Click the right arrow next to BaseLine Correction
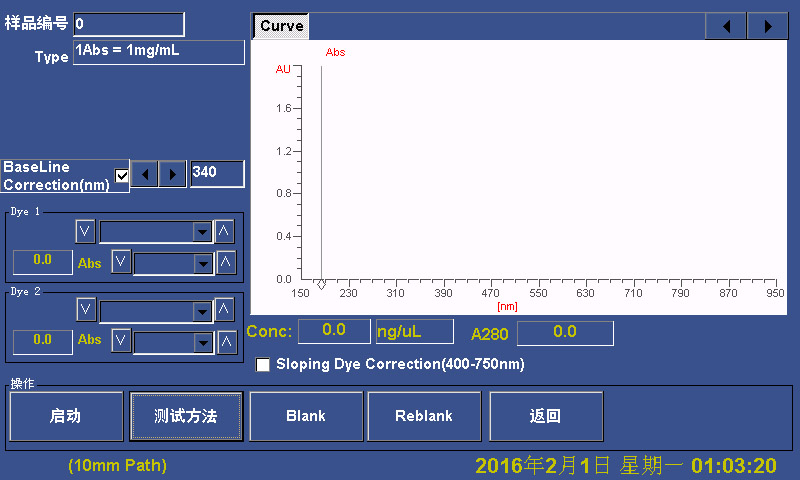 pyautogui.click(x=173, y=174)
